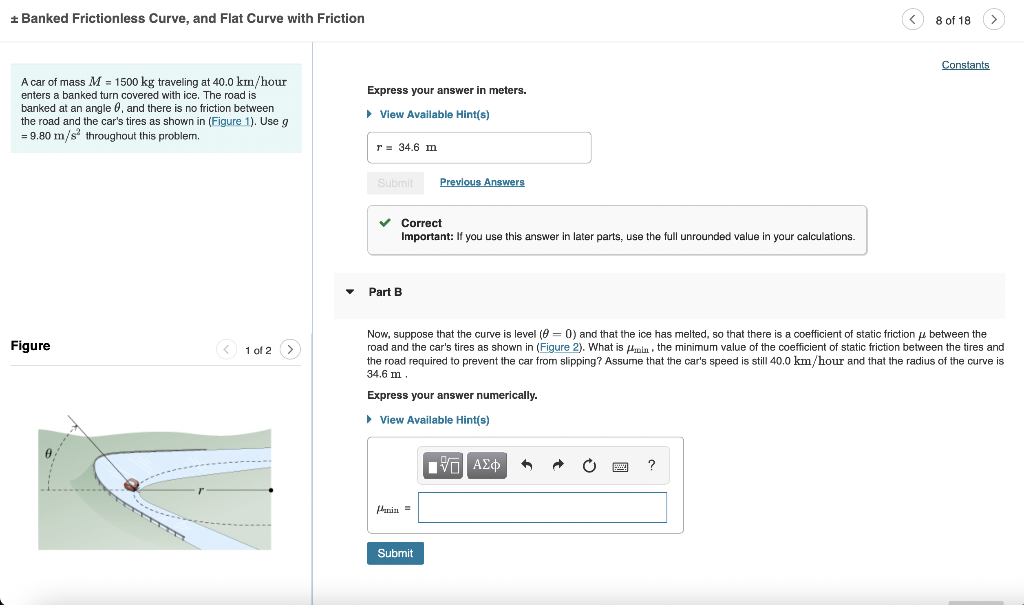
Task: Open the Greek symbols palette (ΑΣφ)
Action: (x=485, y=465)
